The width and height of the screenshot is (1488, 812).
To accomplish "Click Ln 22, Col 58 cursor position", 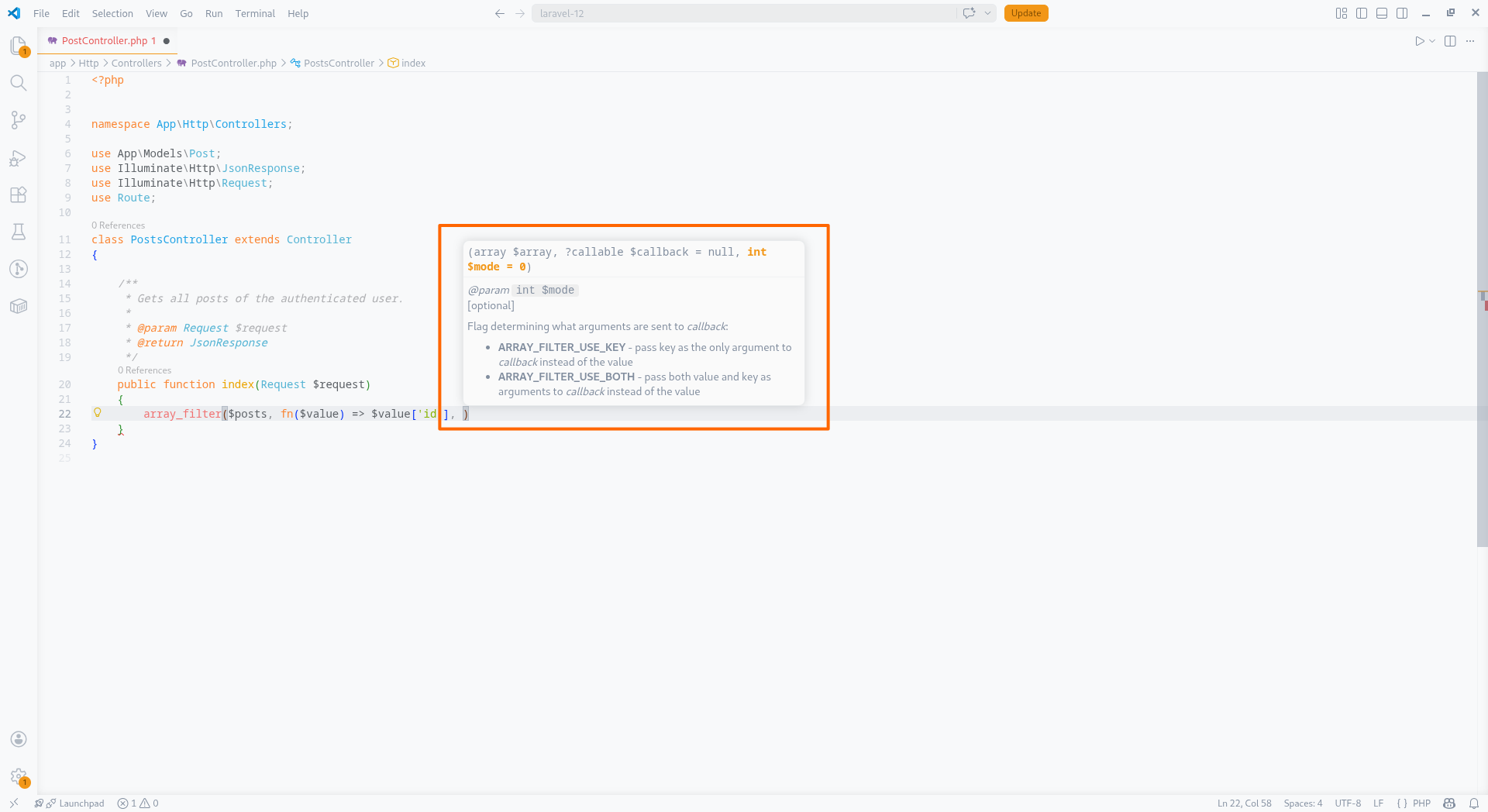I will 1244,803.
